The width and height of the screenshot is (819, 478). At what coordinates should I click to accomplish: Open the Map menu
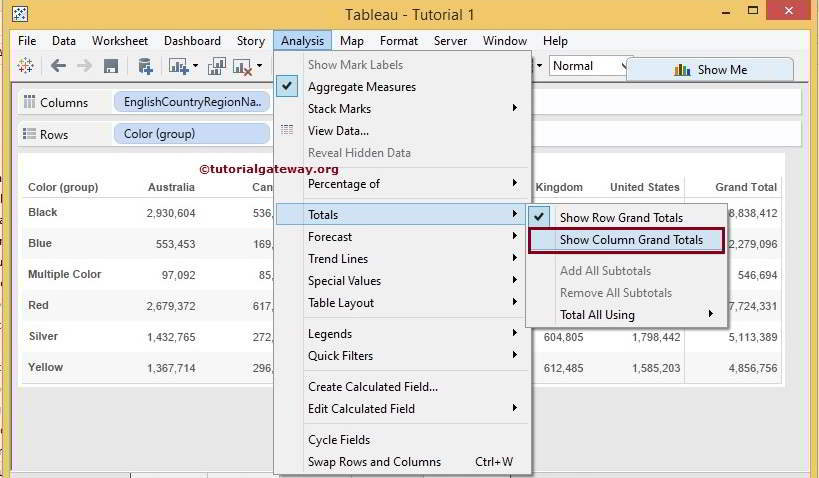pos(352,41)
